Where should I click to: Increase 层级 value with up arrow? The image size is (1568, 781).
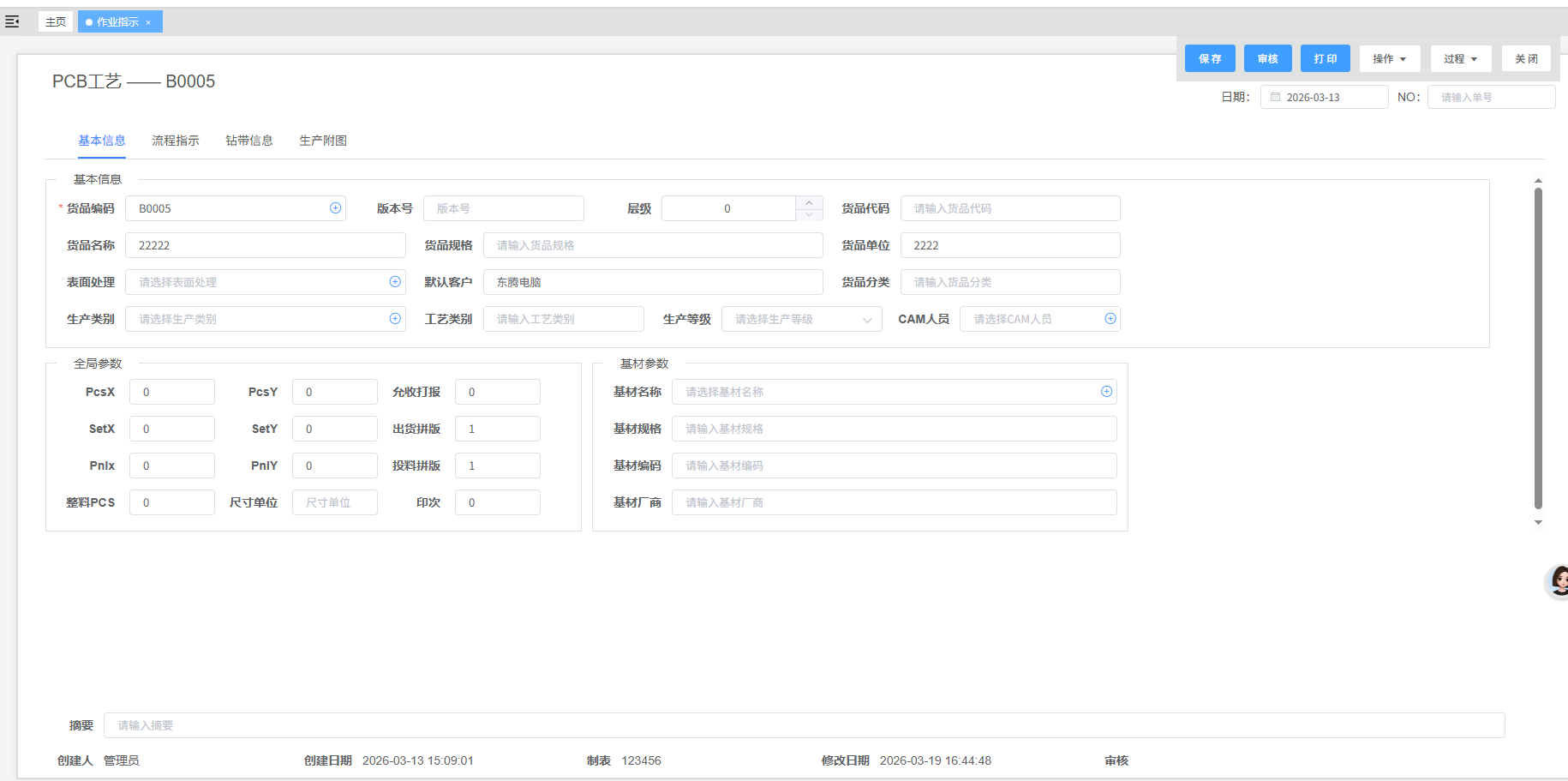[x=809, y=203]
